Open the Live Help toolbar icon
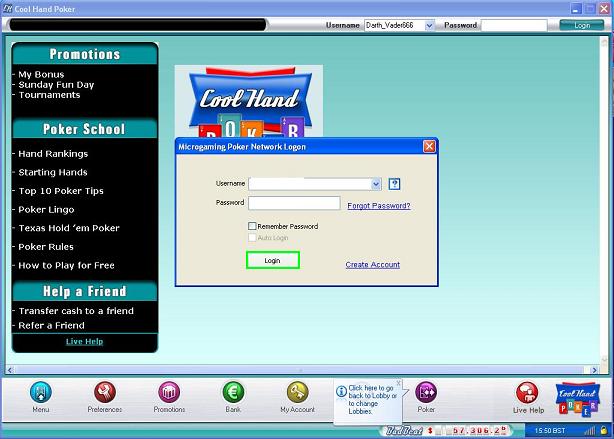This screenshot has width=614, height=439. click(x=527, y=392)
